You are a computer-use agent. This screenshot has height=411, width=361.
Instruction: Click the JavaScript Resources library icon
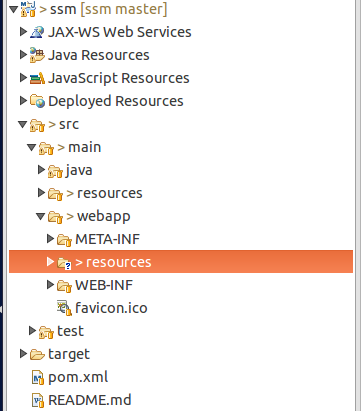coord(37,78)
